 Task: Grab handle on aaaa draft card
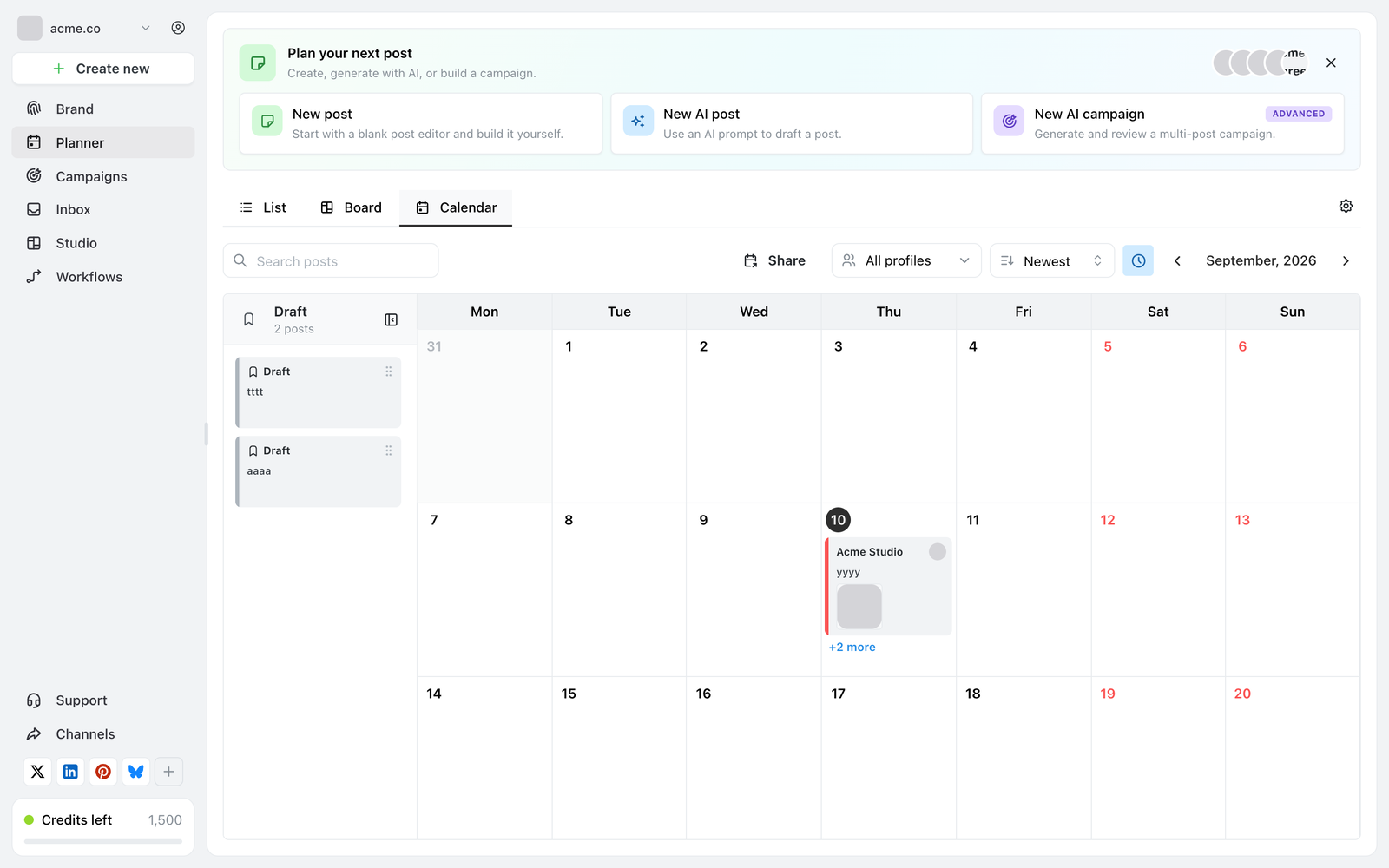389,450
